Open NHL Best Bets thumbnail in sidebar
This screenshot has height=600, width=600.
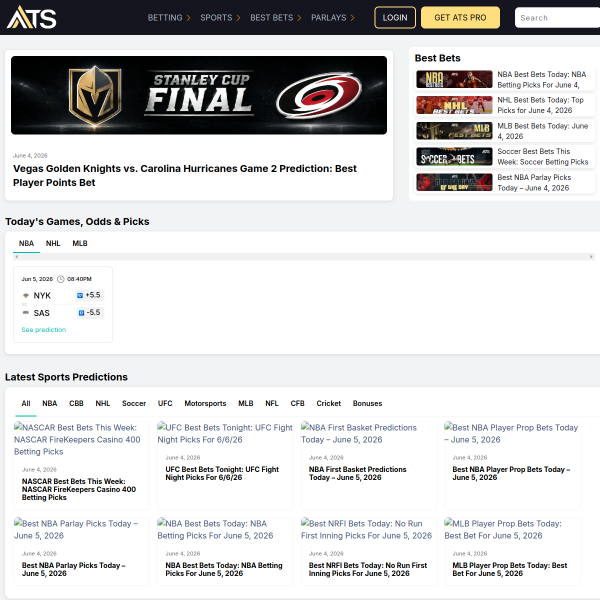(x=454, y=105)
